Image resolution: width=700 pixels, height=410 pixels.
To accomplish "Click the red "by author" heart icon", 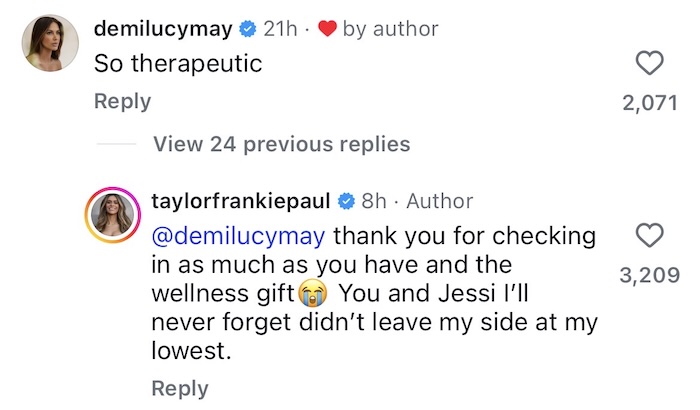I will pyautogui.click(x=326, y=30).
